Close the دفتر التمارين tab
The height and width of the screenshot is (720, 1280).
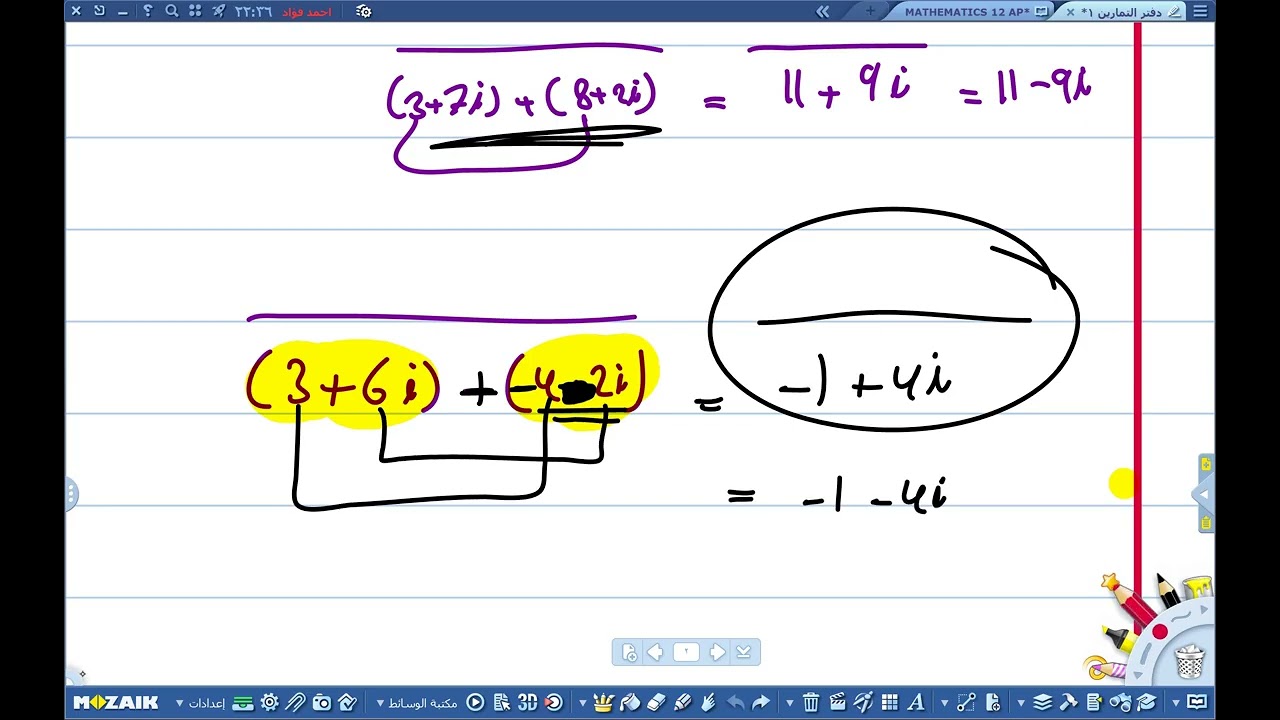click(1070, 11)
